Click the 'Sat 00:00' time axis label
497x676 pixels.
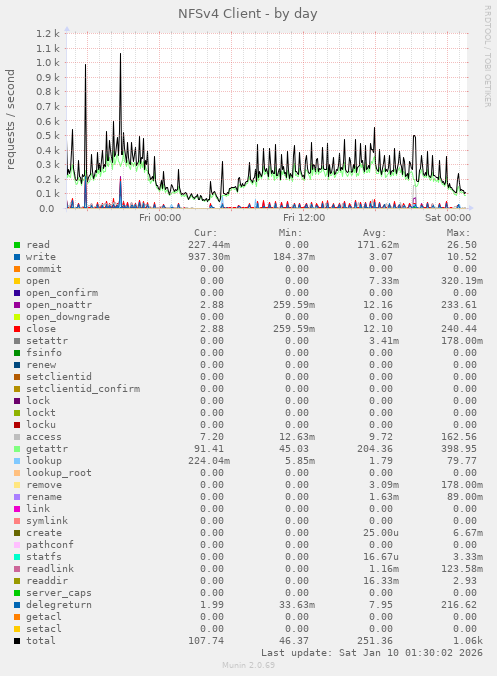coord(448,218)
